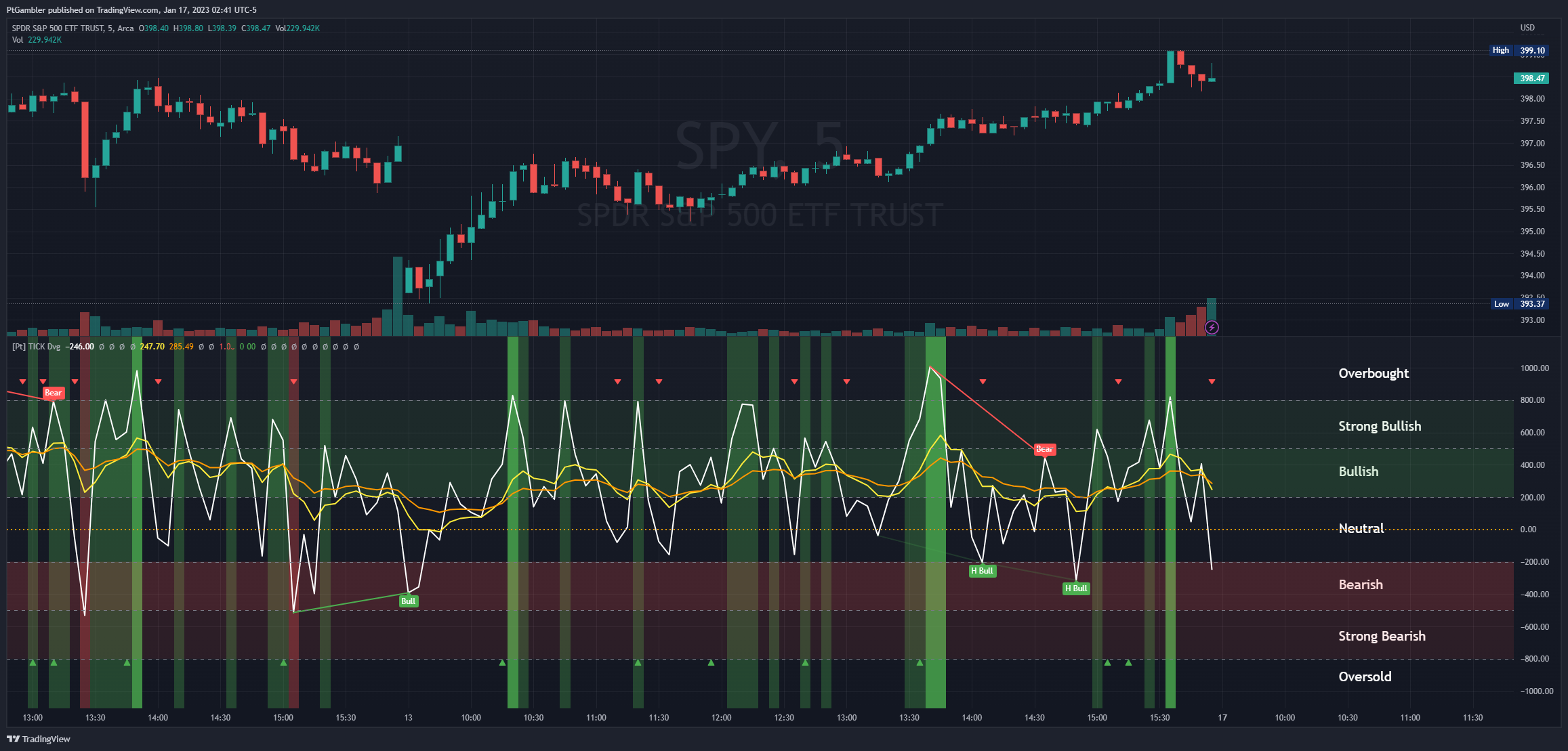Click the date label 13 on time axis
Image resolution: width=1568 pixels, height=751 pixels.
pyautogui.click(x=408, y=718)
